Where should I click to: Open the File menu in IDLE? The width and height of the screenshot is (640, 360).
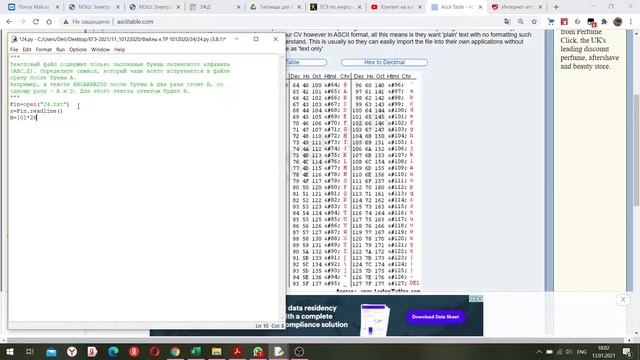point(14,49)
